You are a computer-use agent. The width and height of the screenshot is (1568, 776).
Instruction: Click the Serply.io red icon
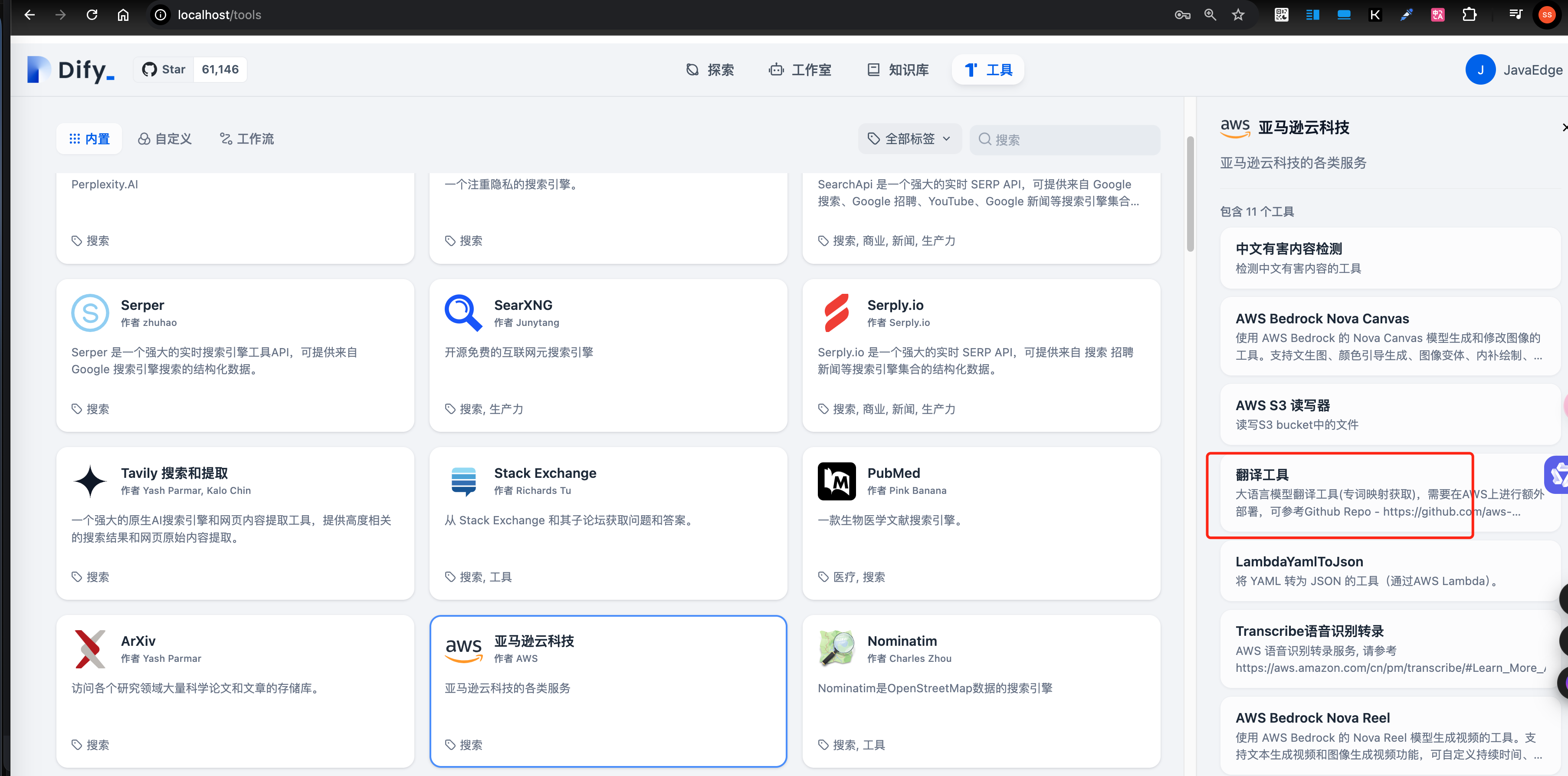tap(836, 313)
